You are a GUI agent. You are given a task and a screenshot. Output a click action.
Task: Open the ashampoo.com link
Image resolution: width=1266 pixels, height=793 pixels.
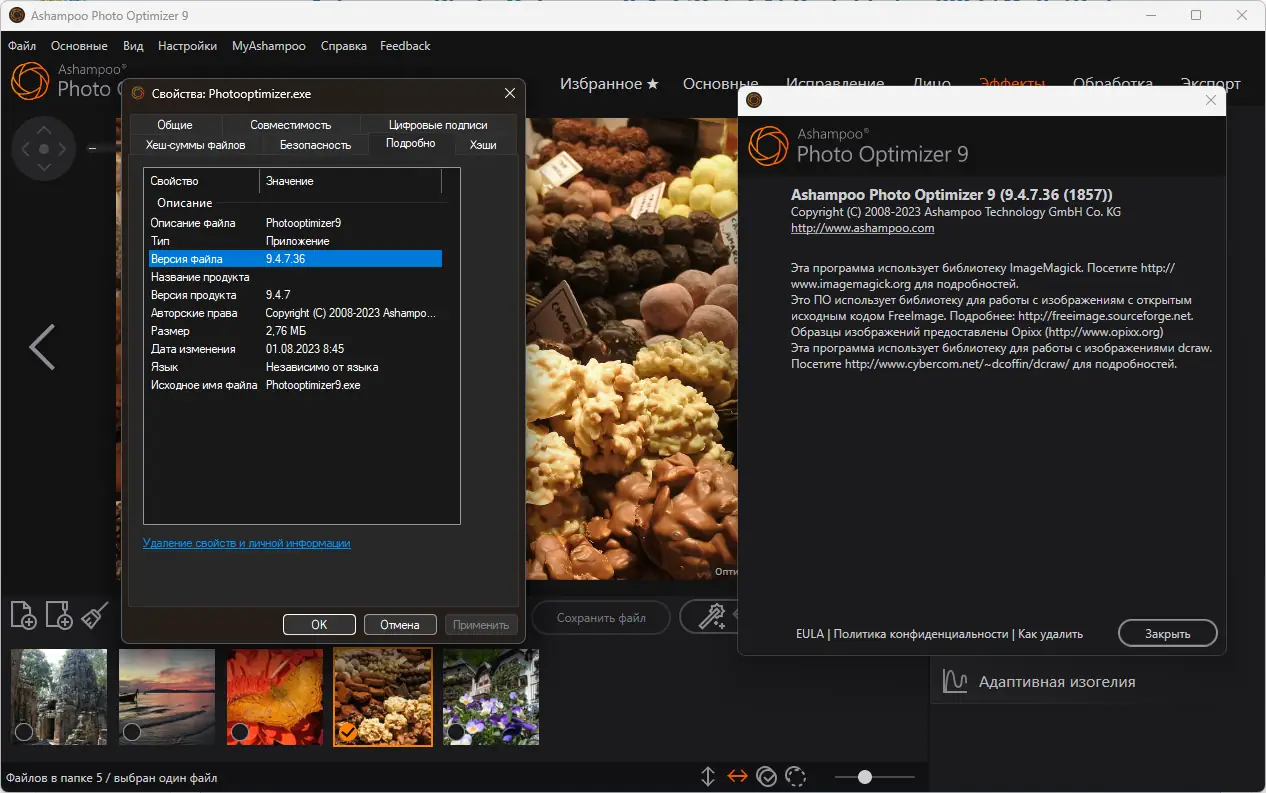[862, 228]
